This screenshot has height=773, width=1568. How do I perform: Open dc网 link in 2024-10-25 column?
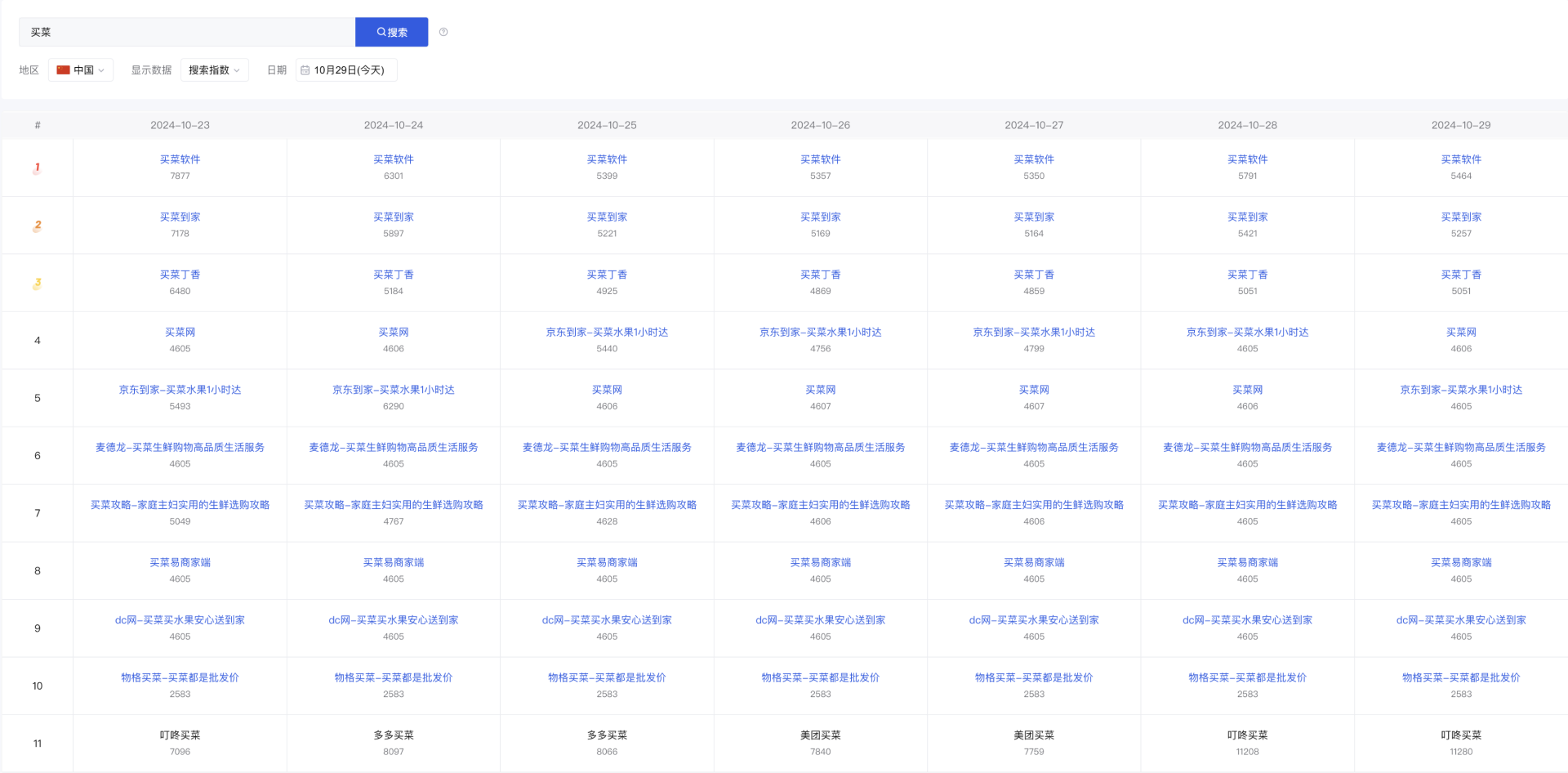(x=607, y=620)
